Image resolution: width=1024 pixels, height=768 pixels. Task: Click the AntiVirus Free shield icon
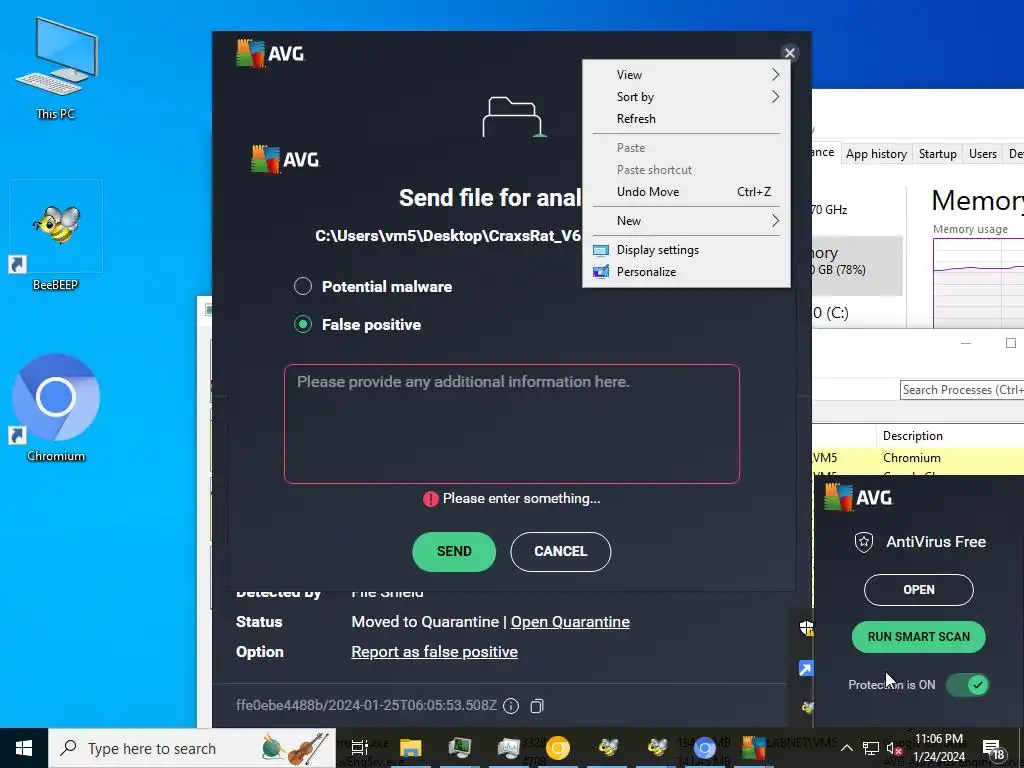(863, 542)
